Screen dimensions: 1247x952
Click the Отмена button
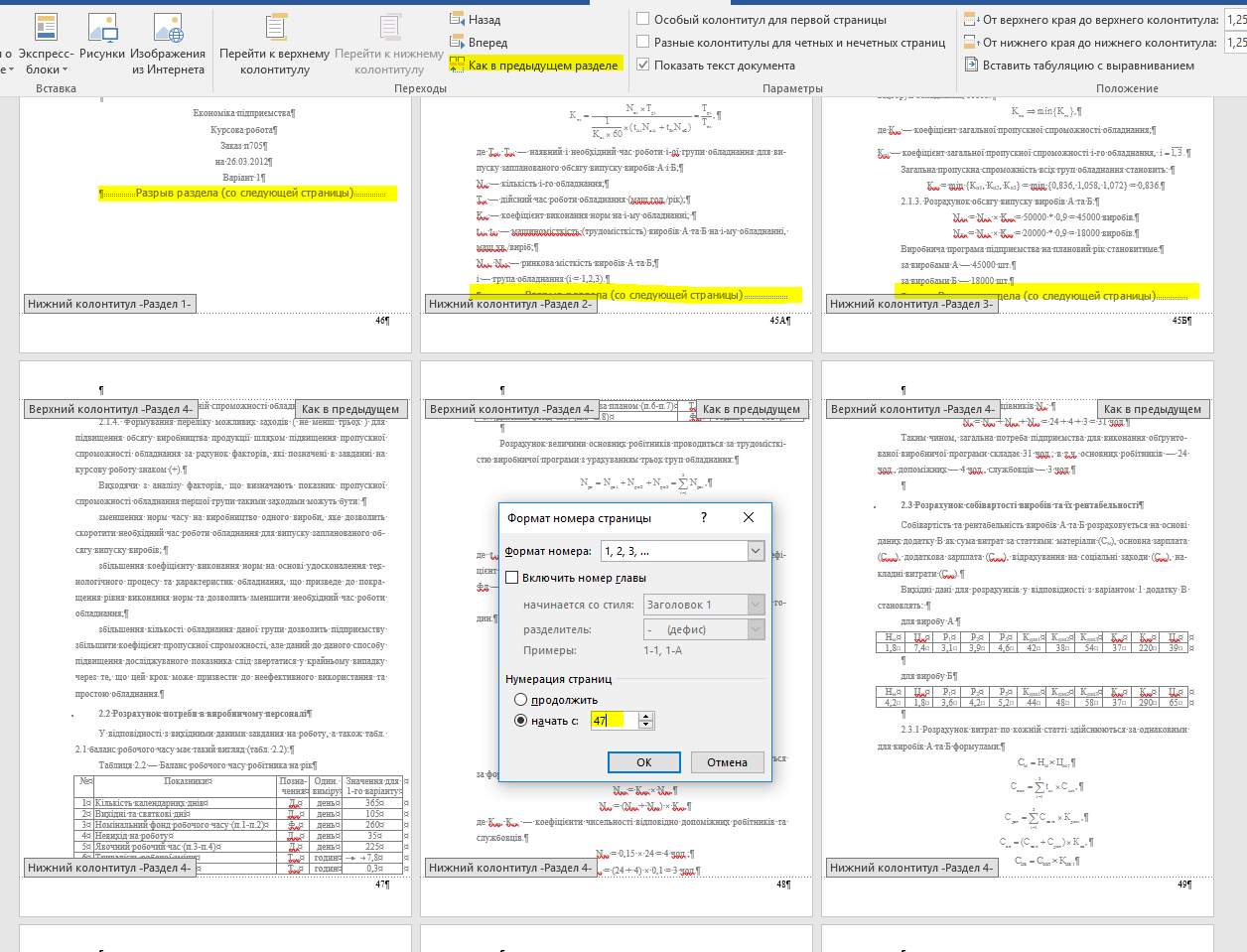tap(727, 762)
